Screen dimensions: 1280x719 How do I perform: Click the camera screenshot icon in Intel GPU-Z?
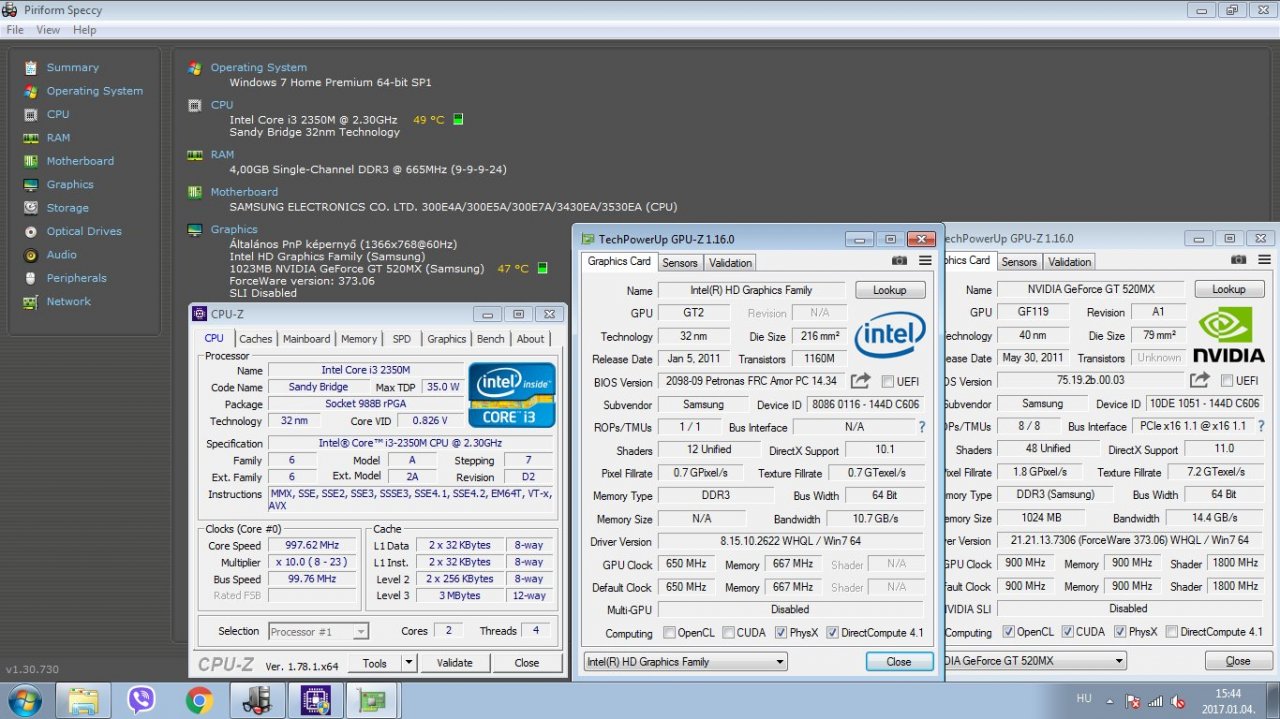(899, 261)
